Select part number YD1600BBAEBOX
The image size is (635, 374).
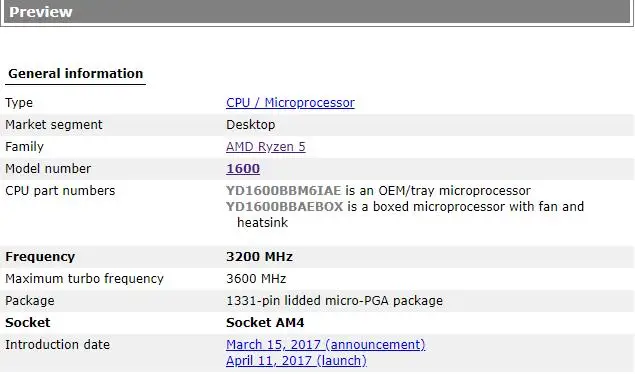(x=285, y=206)
